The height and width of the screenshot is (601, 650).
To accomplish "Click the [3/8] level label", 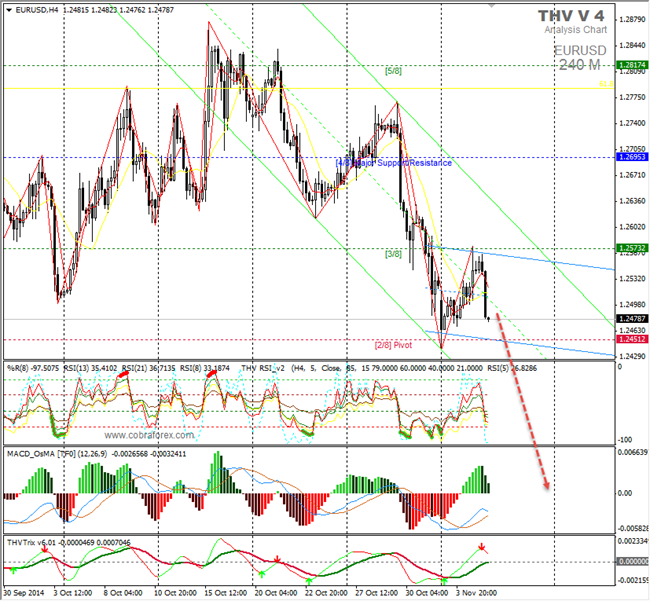I will [x=393, y=254].
